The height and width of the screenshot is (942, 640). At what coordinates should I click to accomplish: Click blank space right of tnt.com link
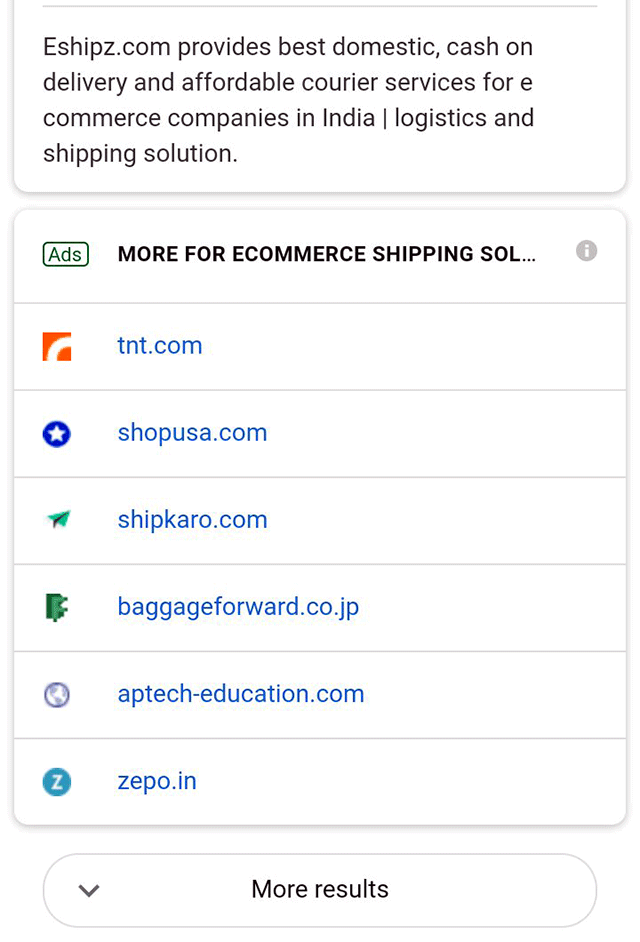(420, 346)
